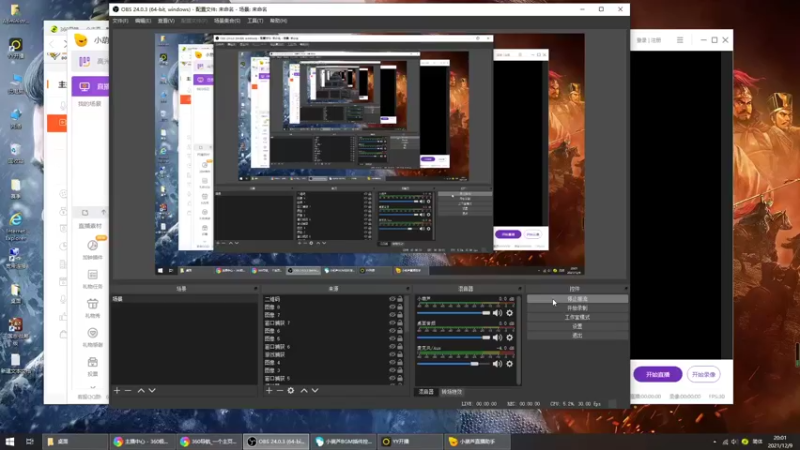The height and width of the screenshot is (450, 800).
Task: Open the 编辑(E) menu
Action: (143, 21)
